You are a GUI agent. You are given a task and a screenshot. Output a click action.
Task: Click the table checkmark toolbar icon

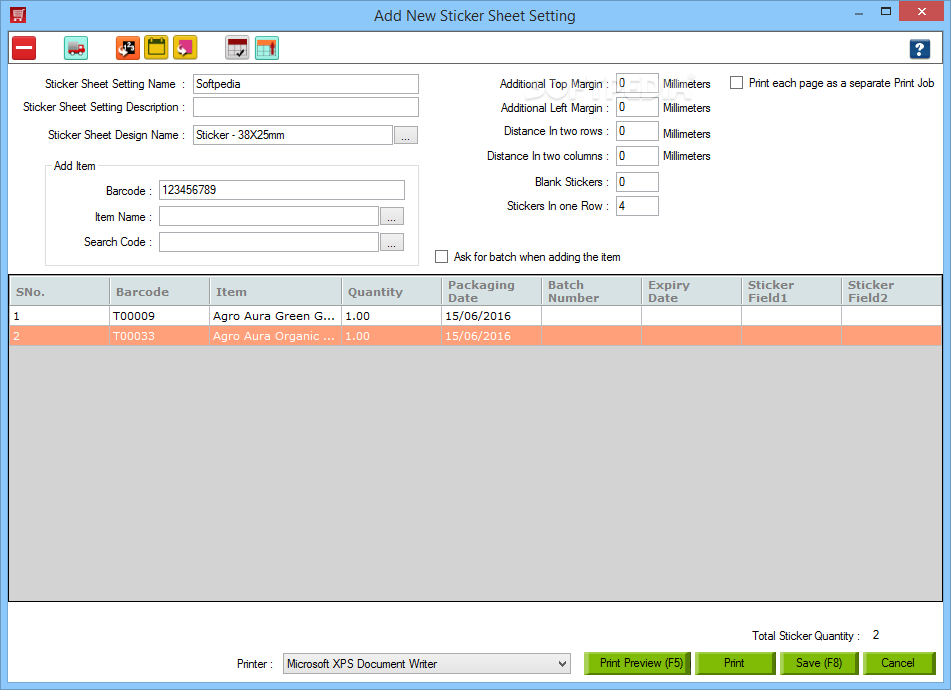point(237,48)
